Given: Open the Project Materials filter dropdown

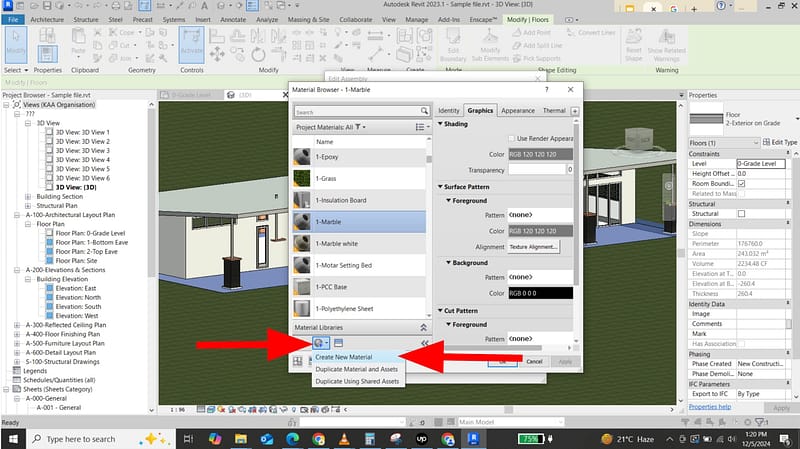Looking at the screenshot, I should coord(361,127).
